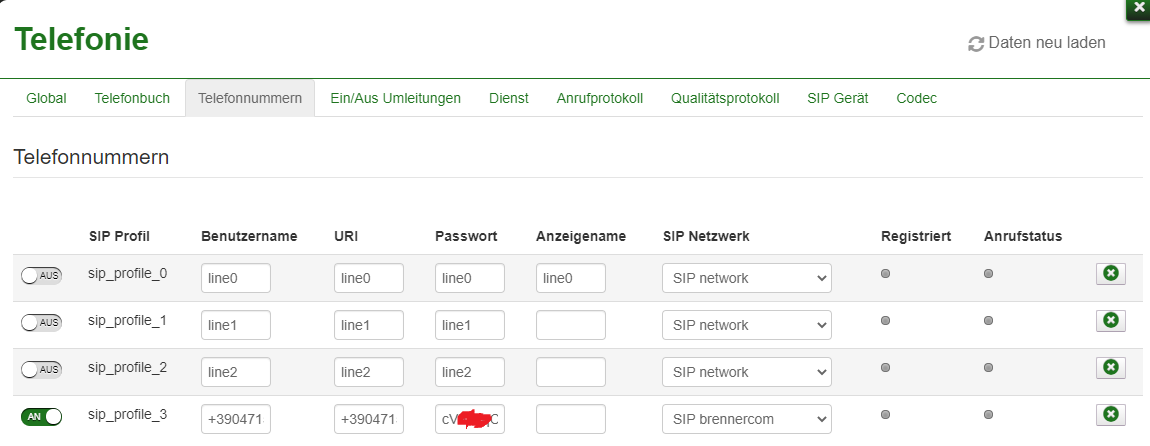The height and width of the screenshot is (446, 1150).
Task: Delete sip_profile_3 row via green X
Action: tap(1110, 414)
